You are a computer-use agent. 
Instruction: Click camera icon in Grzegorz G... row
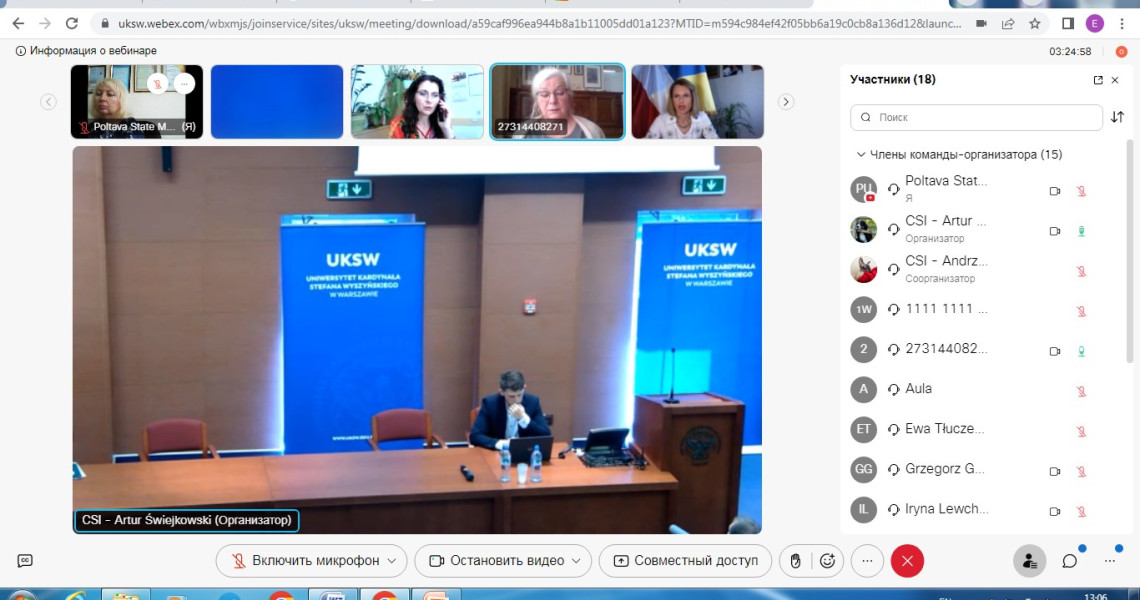1055,471
